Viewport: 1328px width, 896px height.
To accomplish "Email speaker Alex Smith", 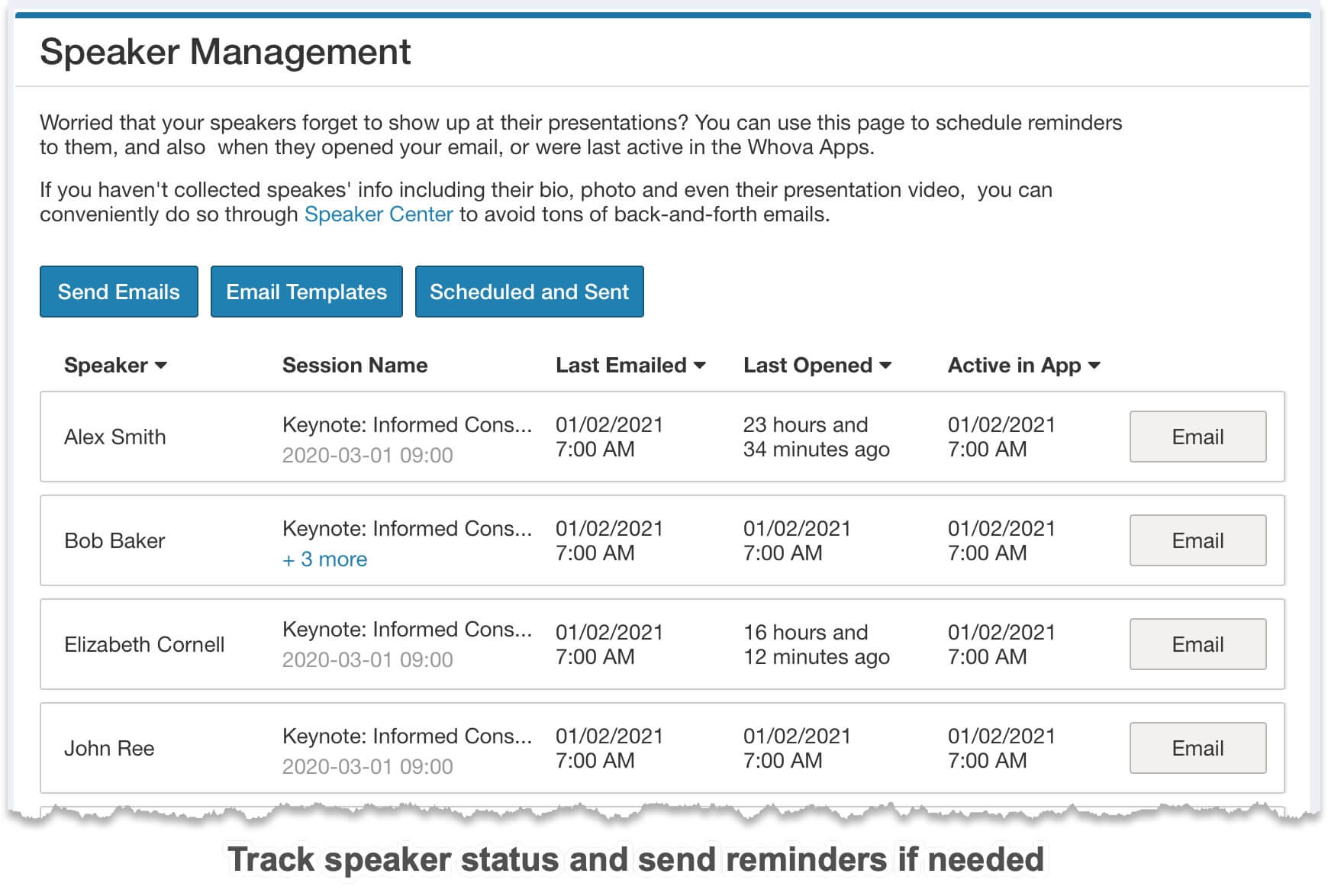I will (x=1197, y=437).
